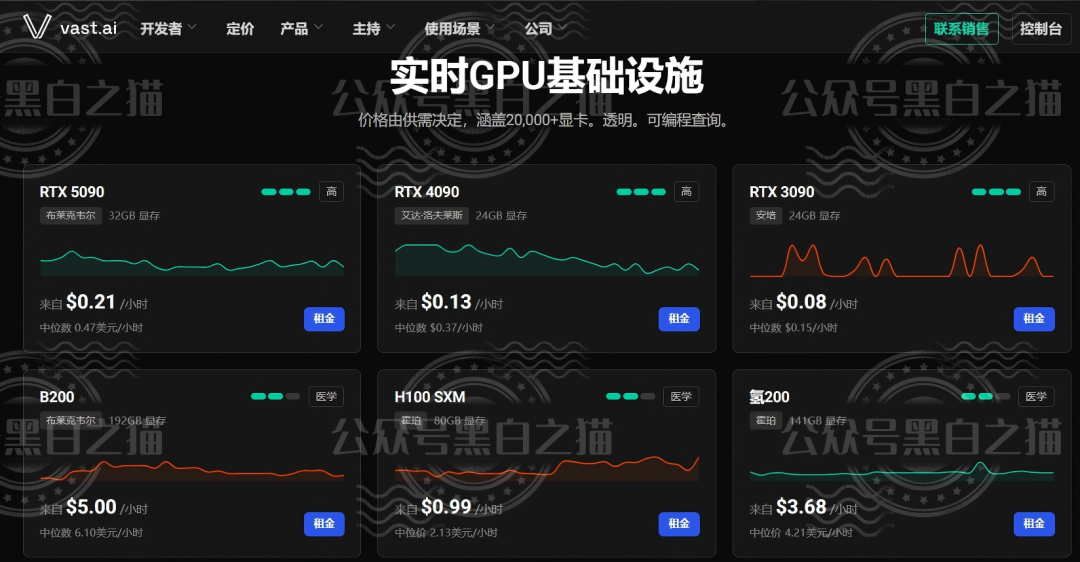
Task: Expand the 产品 menu
Action: tap(301, 28)
